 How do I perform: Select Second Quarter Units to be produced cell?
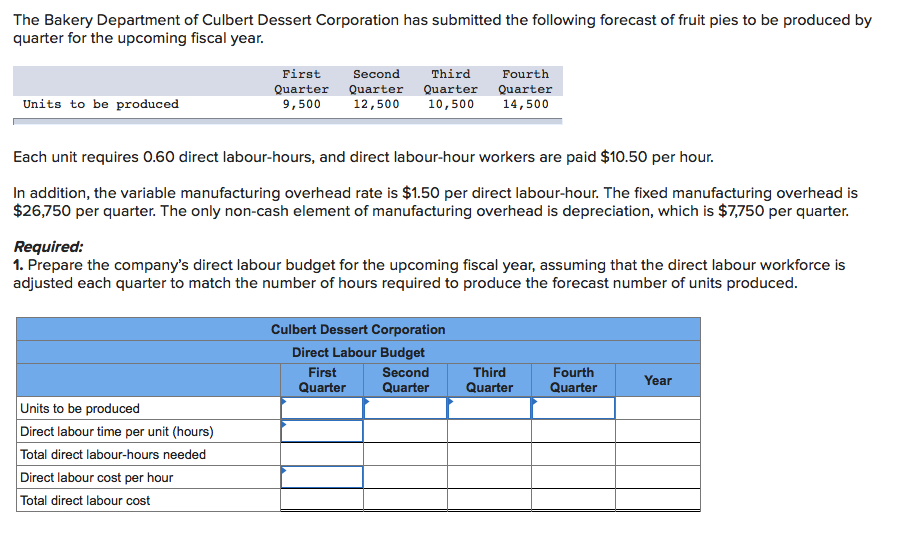(x=405, y=408)
